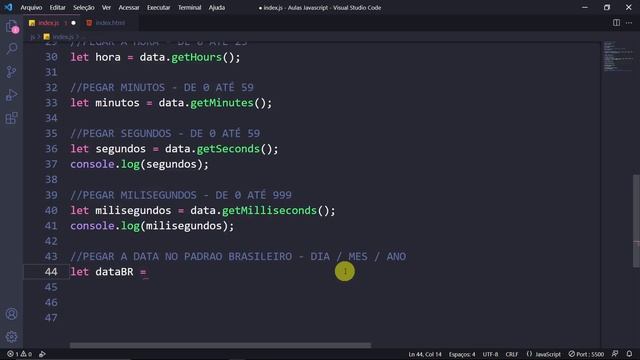The width and height of the screenshot is (640, 360).
Task: Click the hora variable on line 30
Action: pos(108,57)
